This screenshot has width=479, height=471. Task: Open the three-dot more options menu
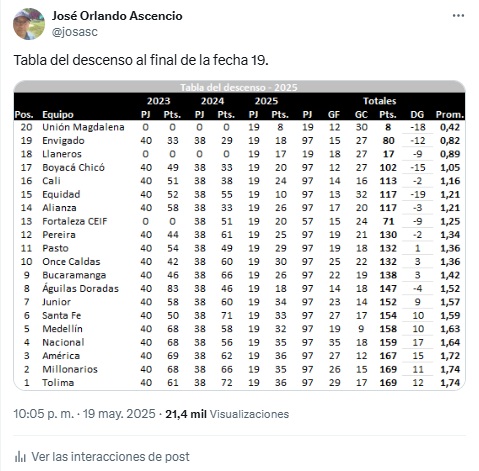click(x=458, y=16)
